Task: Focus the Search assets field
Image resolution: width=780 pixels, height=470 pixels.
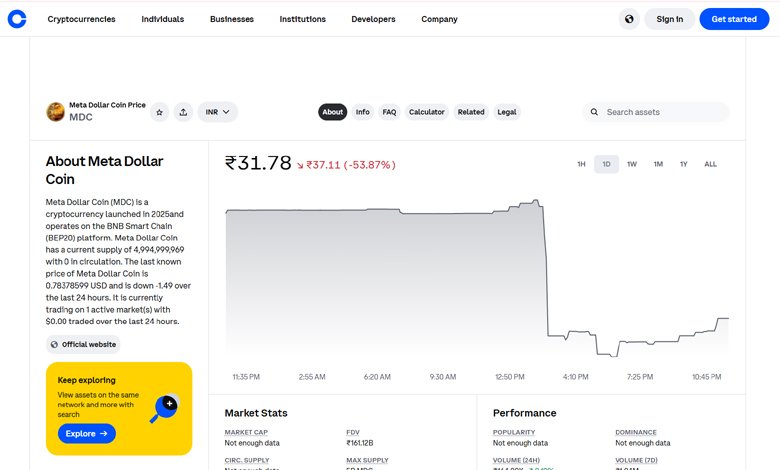Action: (x=656, y=112)
